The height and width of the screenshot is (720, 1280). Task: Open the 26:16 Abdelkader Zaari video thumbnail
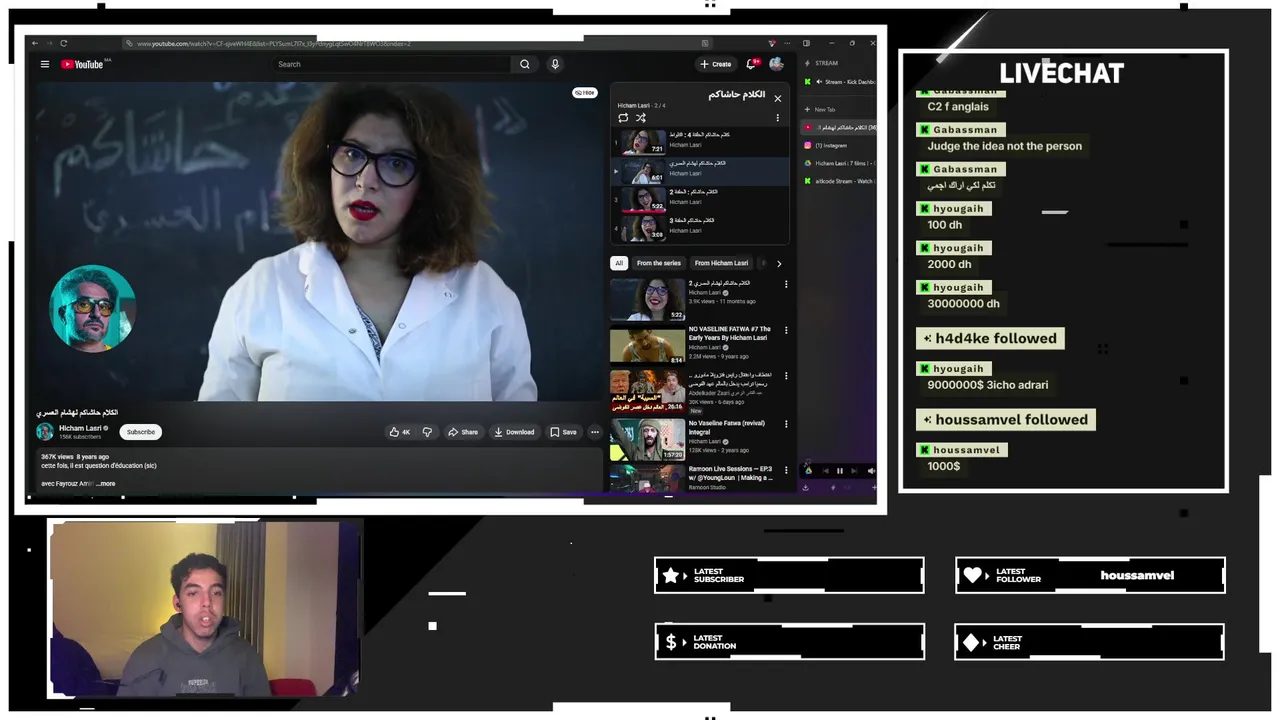point(647,391)
